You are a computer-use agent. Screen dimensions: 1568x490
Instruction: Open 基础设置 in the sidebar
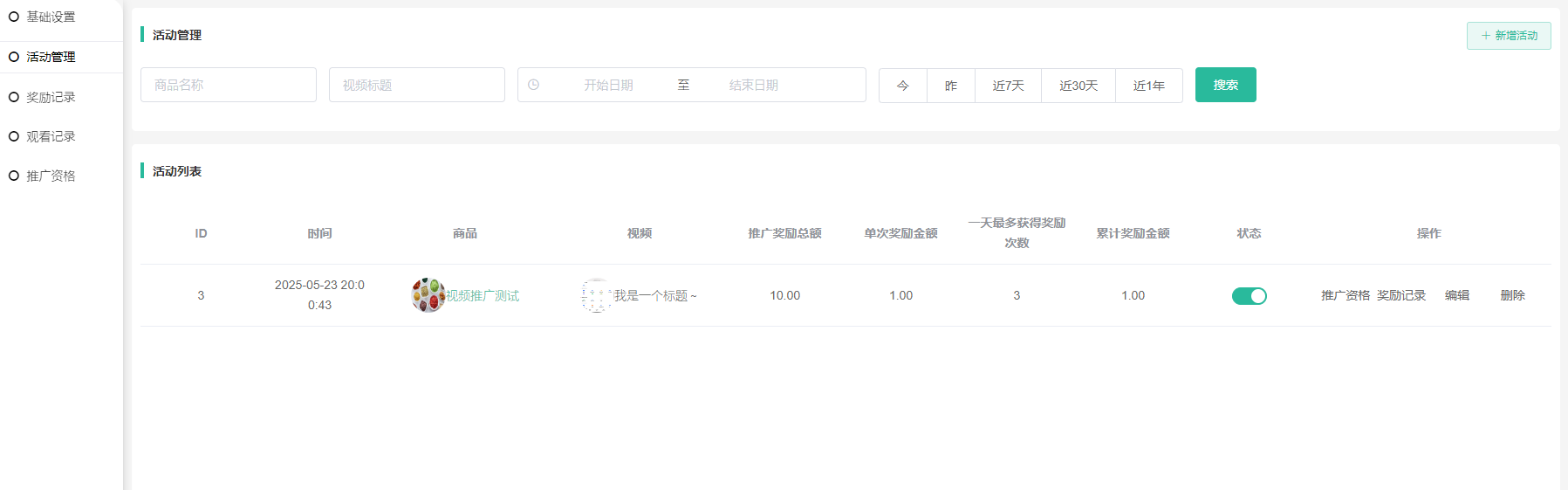pos(50,17)
